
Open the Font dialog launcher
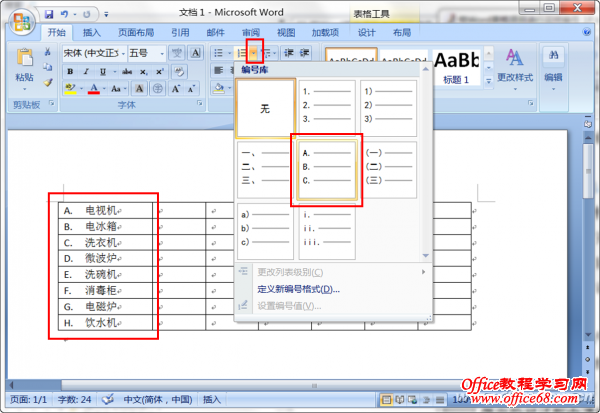(x=199, y=103)
